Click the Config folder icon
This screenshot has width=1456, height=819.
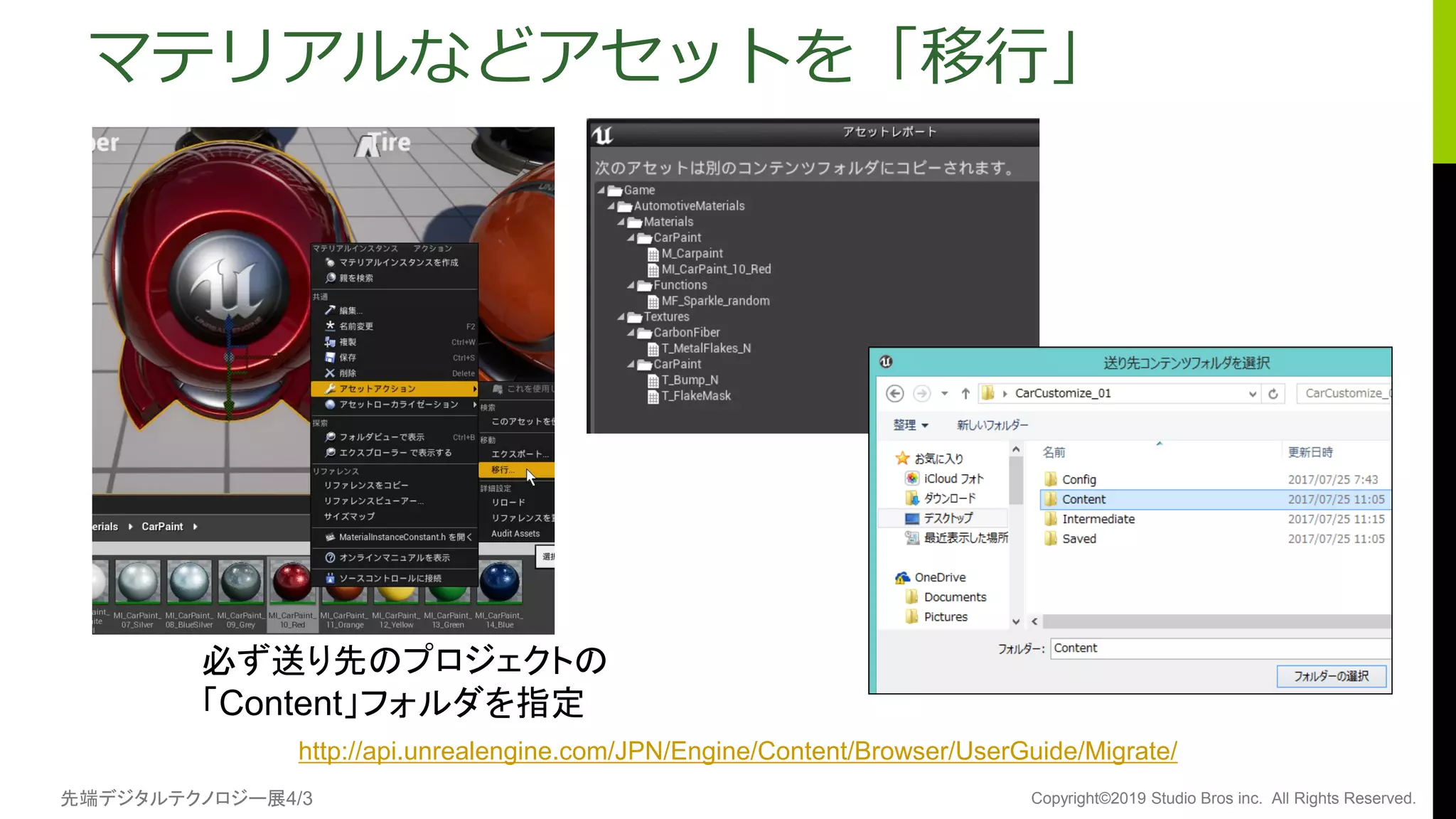tap(1051, 479)
